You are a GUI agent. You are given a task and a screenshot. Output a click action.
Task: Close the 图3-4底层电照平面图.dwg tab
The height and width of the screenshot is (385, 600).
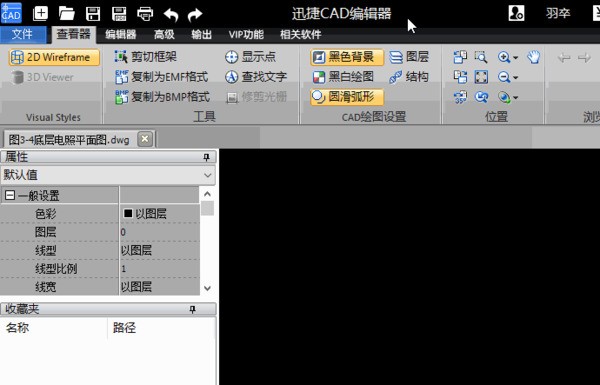click(145, 139)
